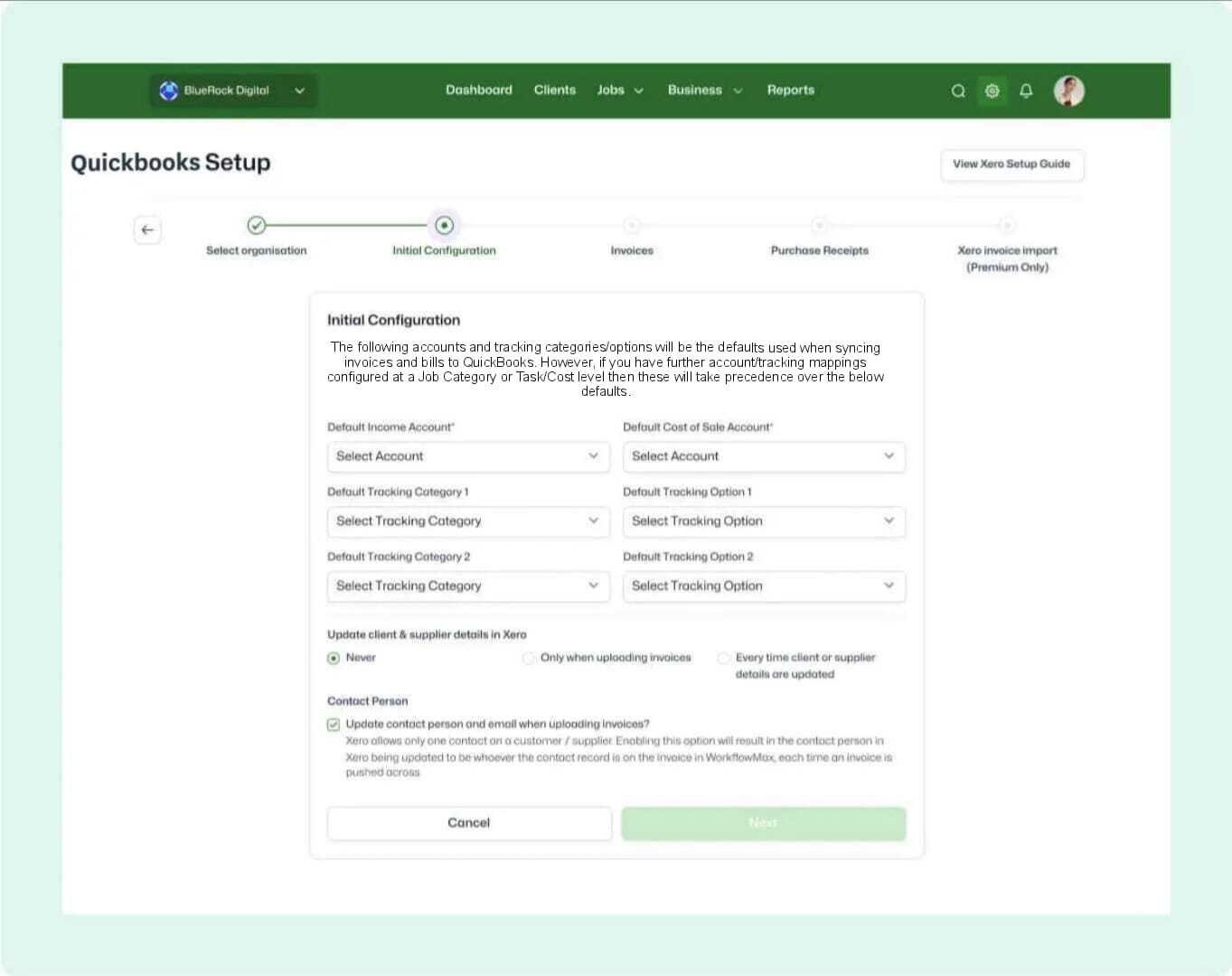Open the Default Tracking Option 2 dropdown

[764, 587]
